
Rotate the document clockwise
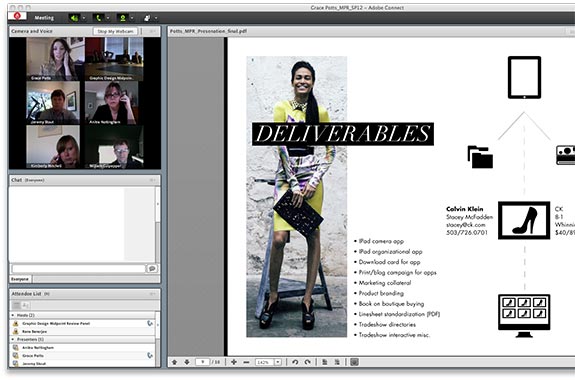click(x=308, y=362)
